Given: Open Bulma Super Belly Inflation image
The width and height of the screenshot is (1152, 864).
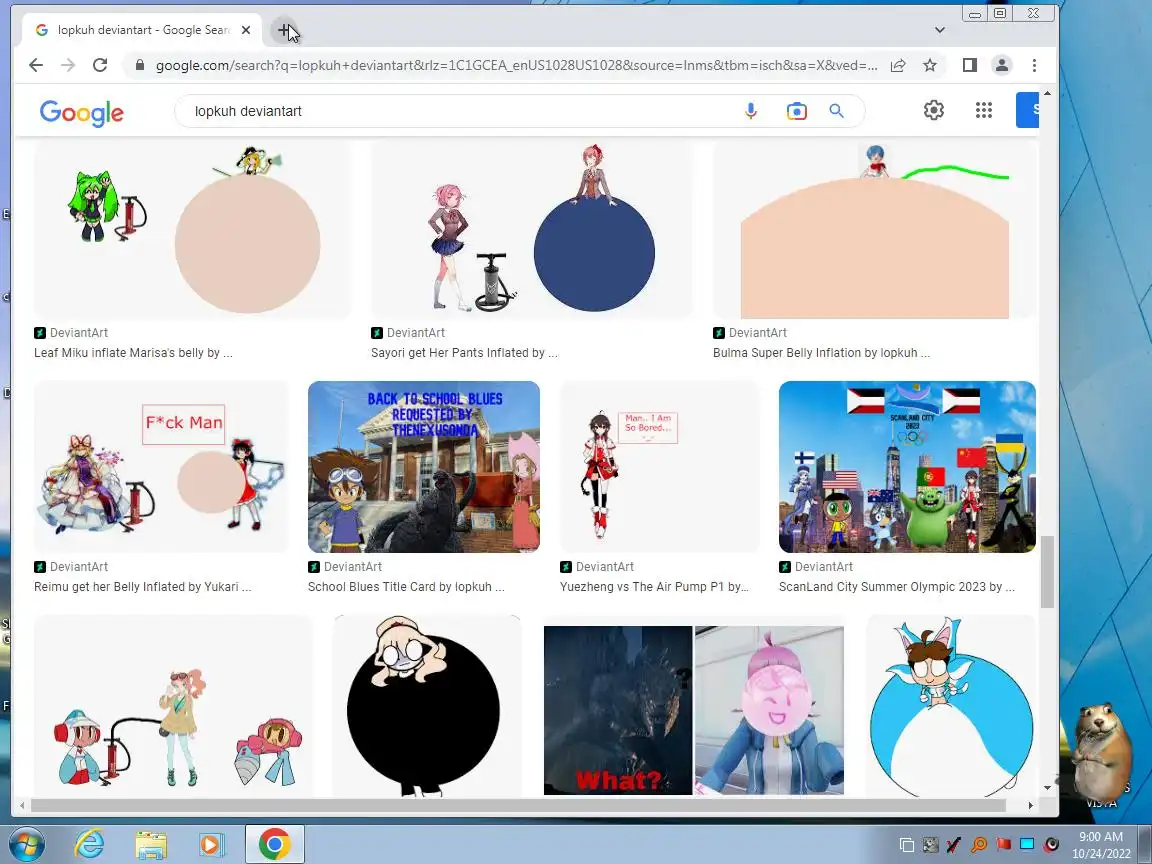Looking at the screenshot, I should point(874,231).
